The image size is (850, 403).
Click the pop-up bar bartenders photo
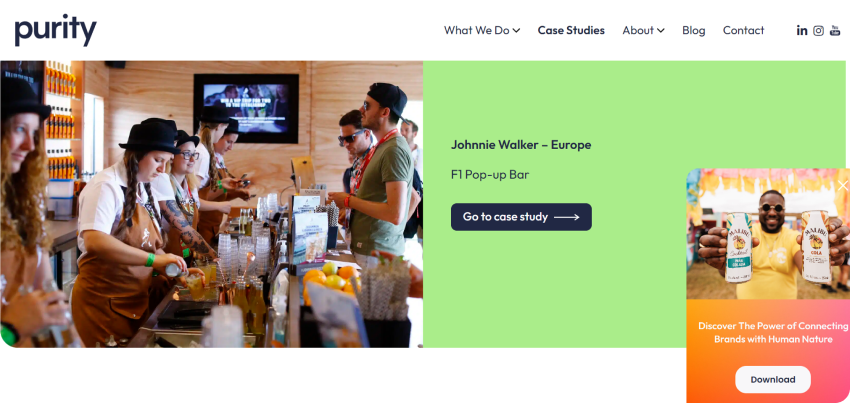(x=211, y=204)
